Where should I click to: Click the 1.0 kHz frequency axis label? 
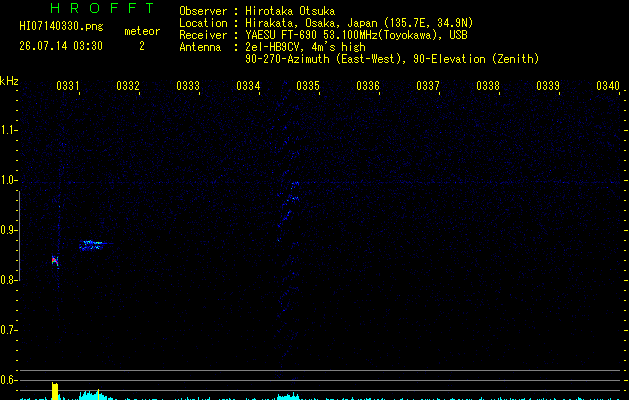tap(8, 180)
